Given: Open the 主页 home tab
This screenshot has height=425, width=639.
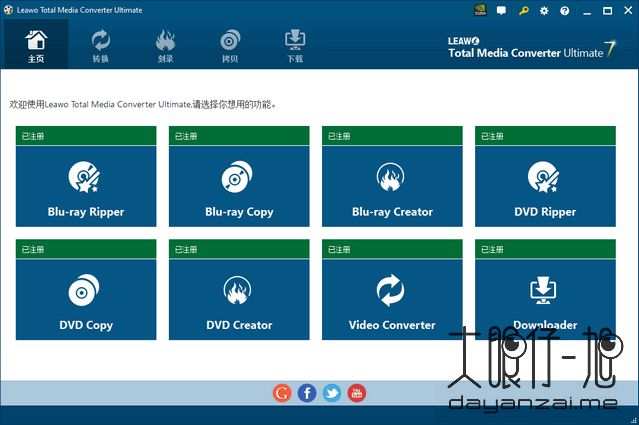Looking at the screenshot, I should pyautogui.click(x=36, y=45).
